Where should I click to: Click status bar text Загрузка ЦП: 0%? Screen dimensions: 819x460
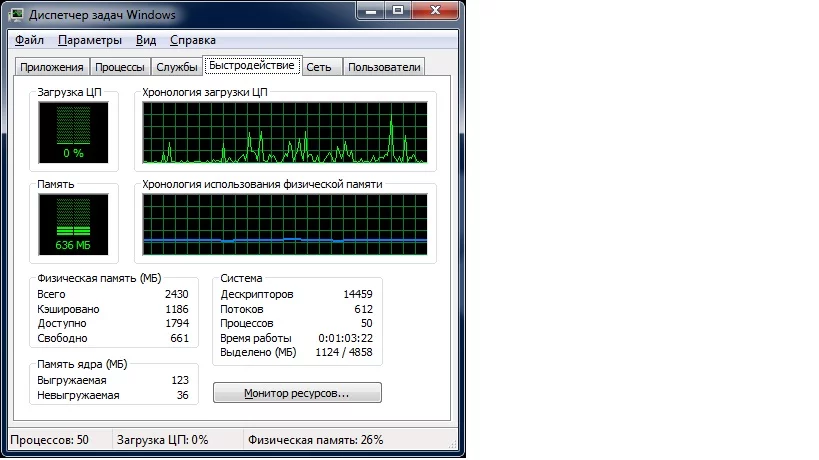(162, 440)
